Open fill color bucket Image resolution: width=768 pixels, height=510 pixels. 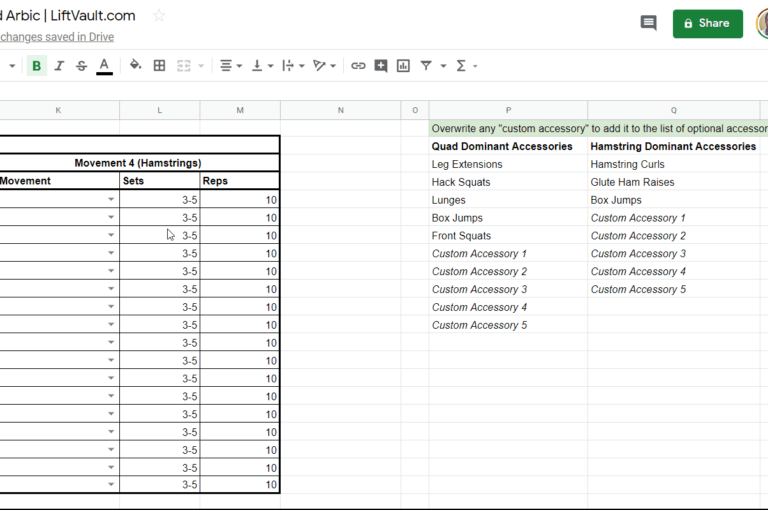[135, 65]
